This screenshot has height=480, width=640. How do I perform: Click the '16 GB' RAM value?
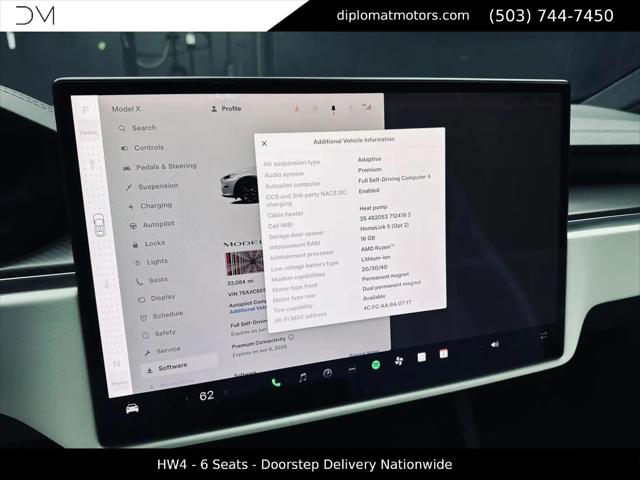368,238
